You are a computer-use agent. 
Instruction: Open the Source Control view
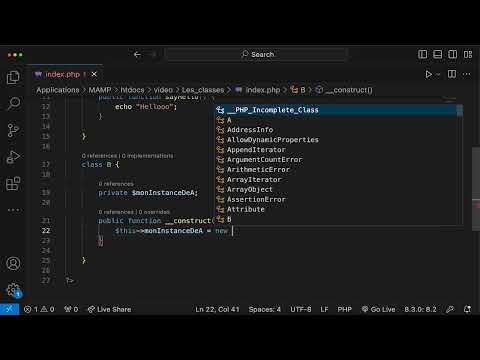(13, 130)
